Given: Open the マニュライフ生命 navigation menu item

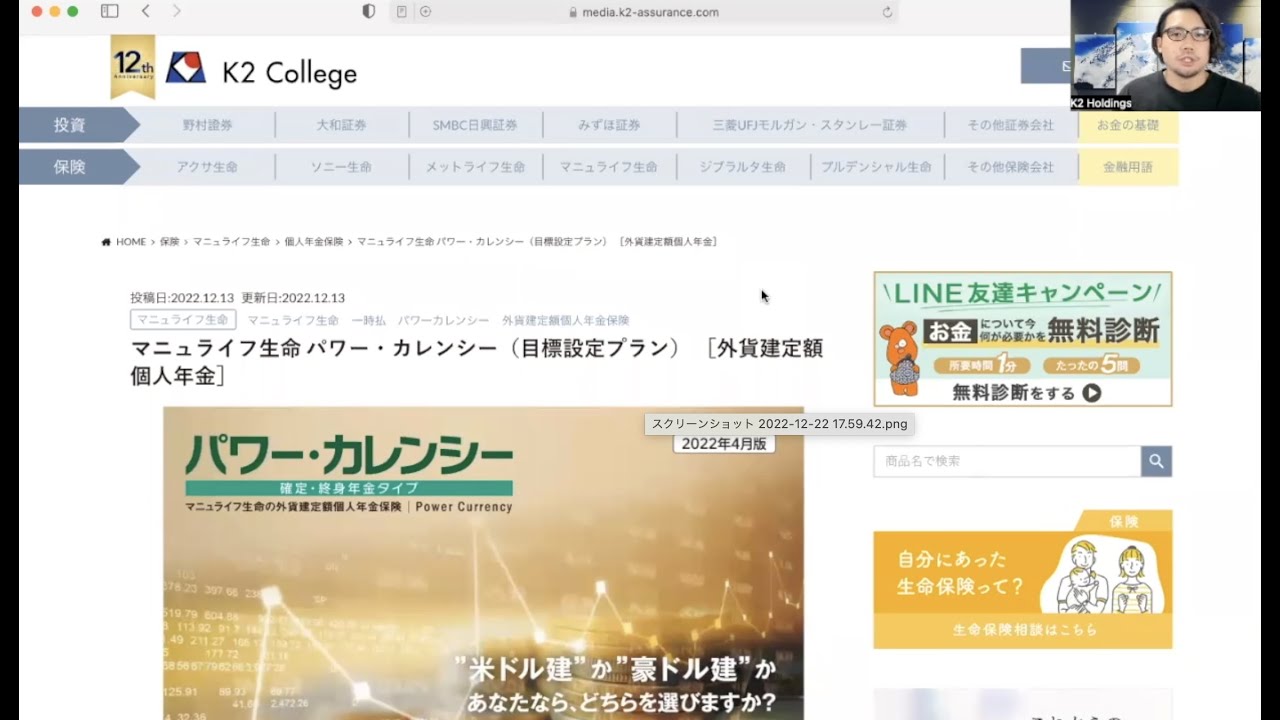Looking at the screenshot, I should (609, 167).
